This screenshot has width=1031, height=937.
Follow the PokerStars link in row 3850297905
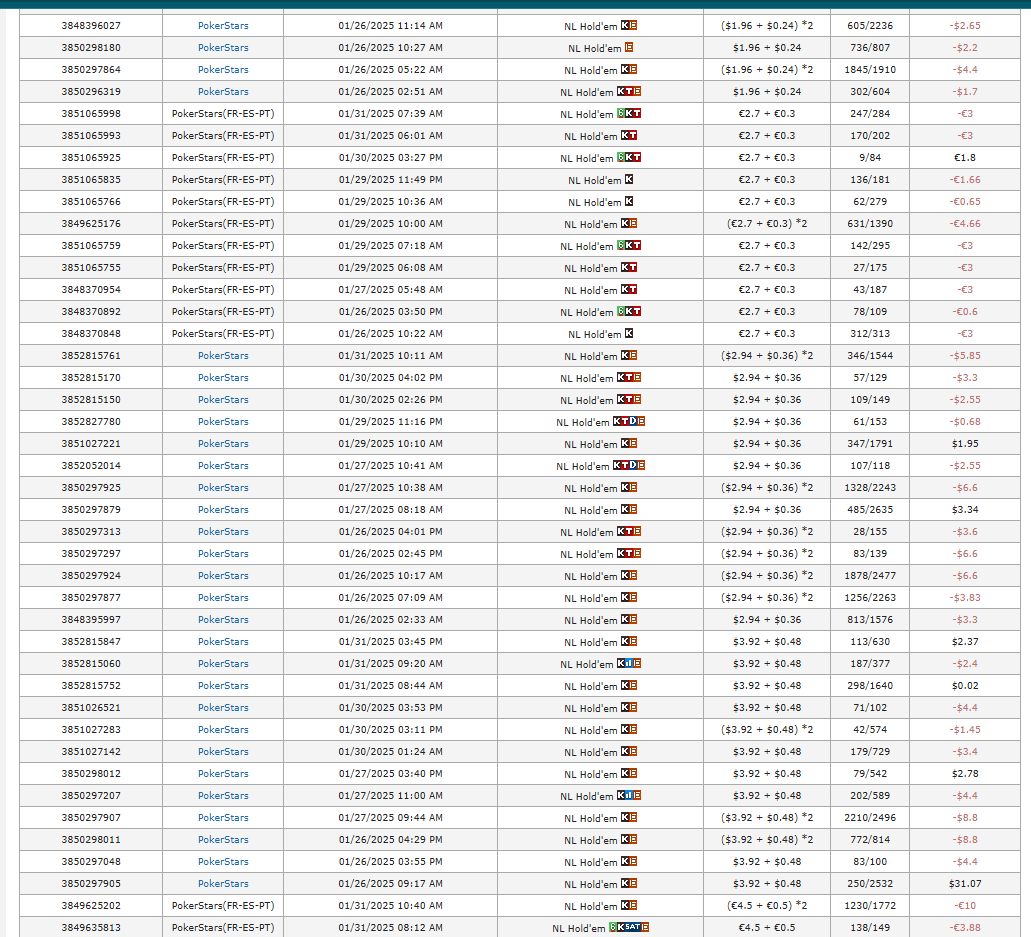pyautogui.click(x=224, y=883)
